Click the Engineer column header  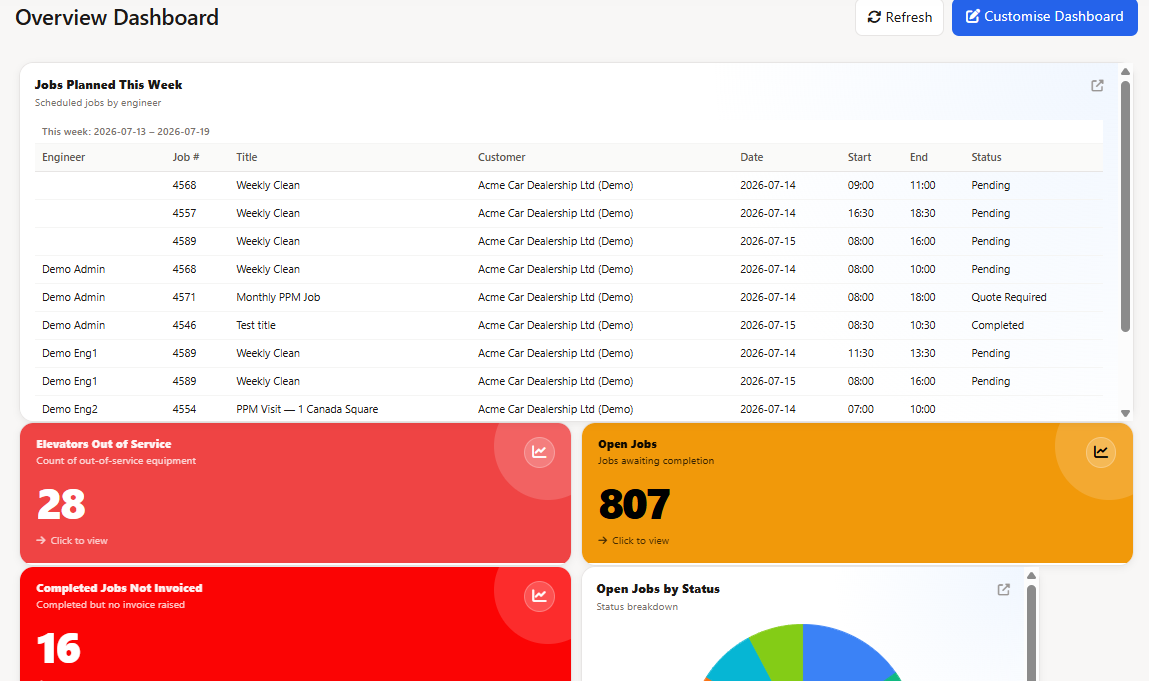click(x=64, y=157)
